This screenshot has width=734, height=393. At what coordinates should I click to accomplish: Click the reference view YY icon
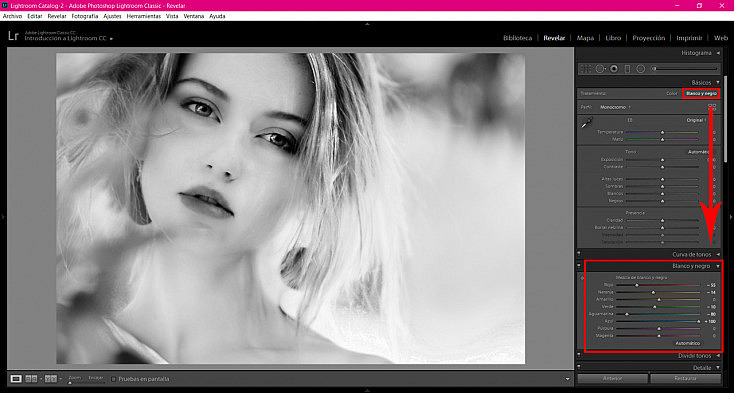(51, 378)
